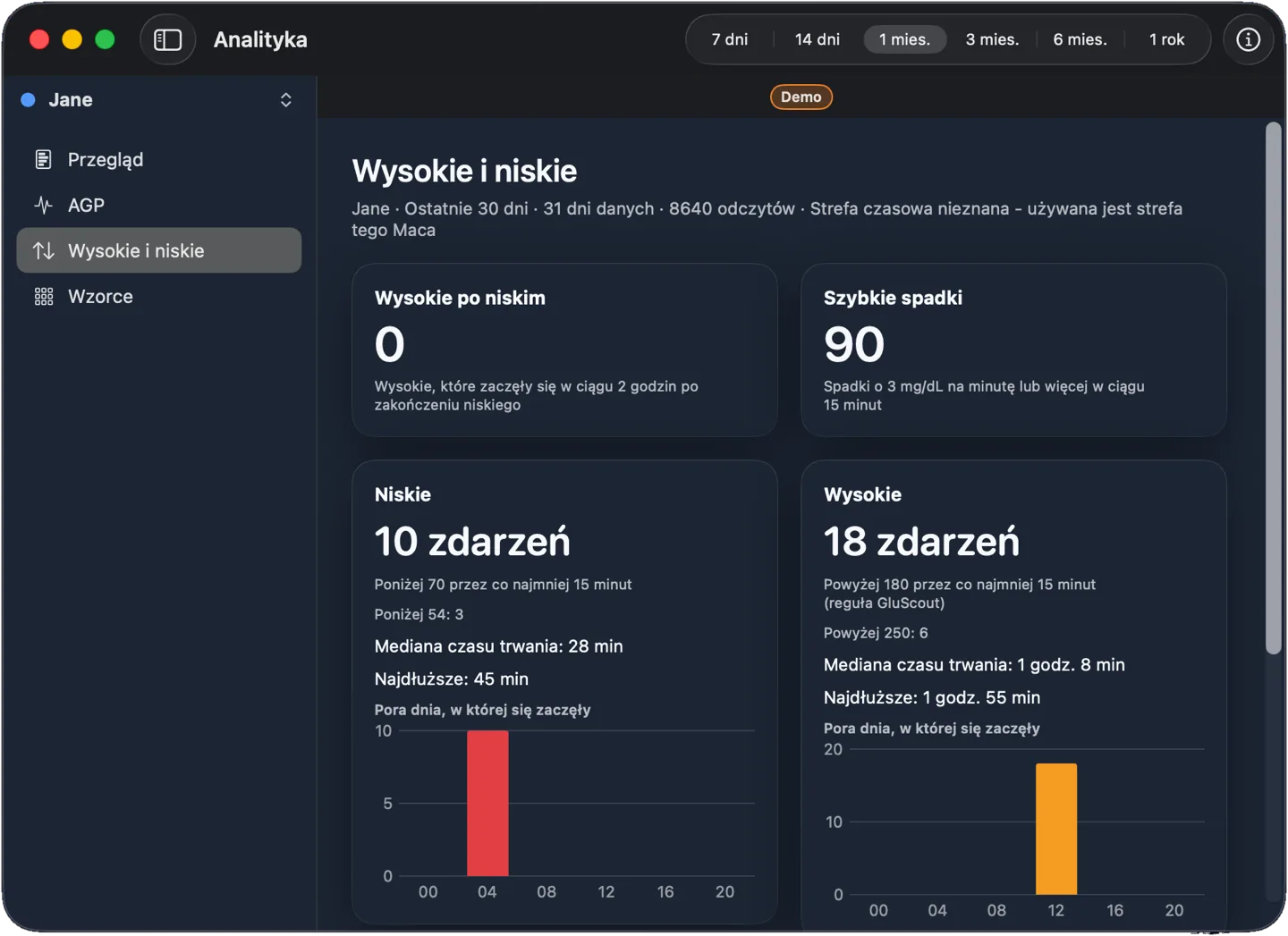Viewport: 1288px width, 936px height.
Task: Click Powyżej 250: 6 text
Action: 876,633
